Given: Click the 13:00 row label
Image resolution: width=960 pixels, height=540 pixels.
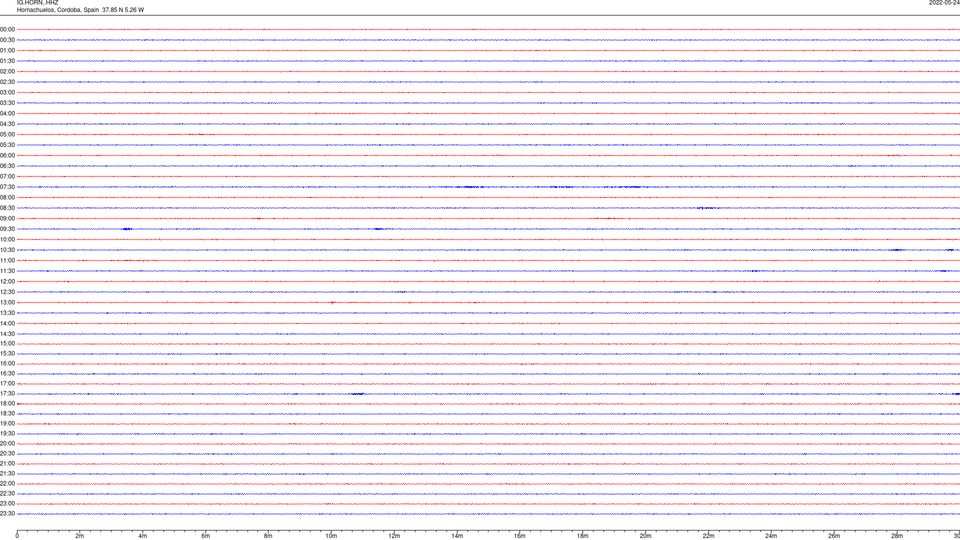Looking at the screenshot, I should click(7, 302).
